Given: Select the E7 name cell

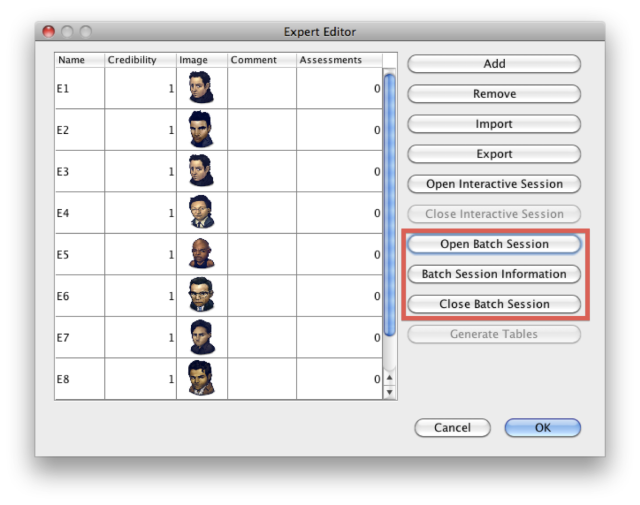Looking at the screenshot, I should tap(80, 337).
